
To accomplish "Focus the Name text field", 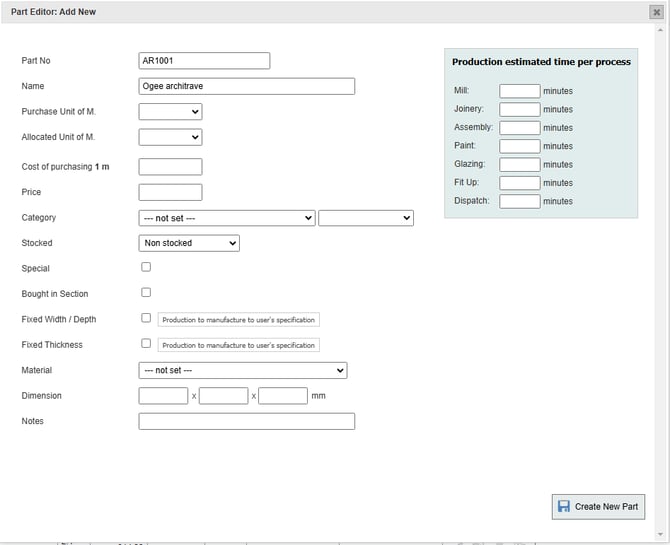I will [246, 86].
